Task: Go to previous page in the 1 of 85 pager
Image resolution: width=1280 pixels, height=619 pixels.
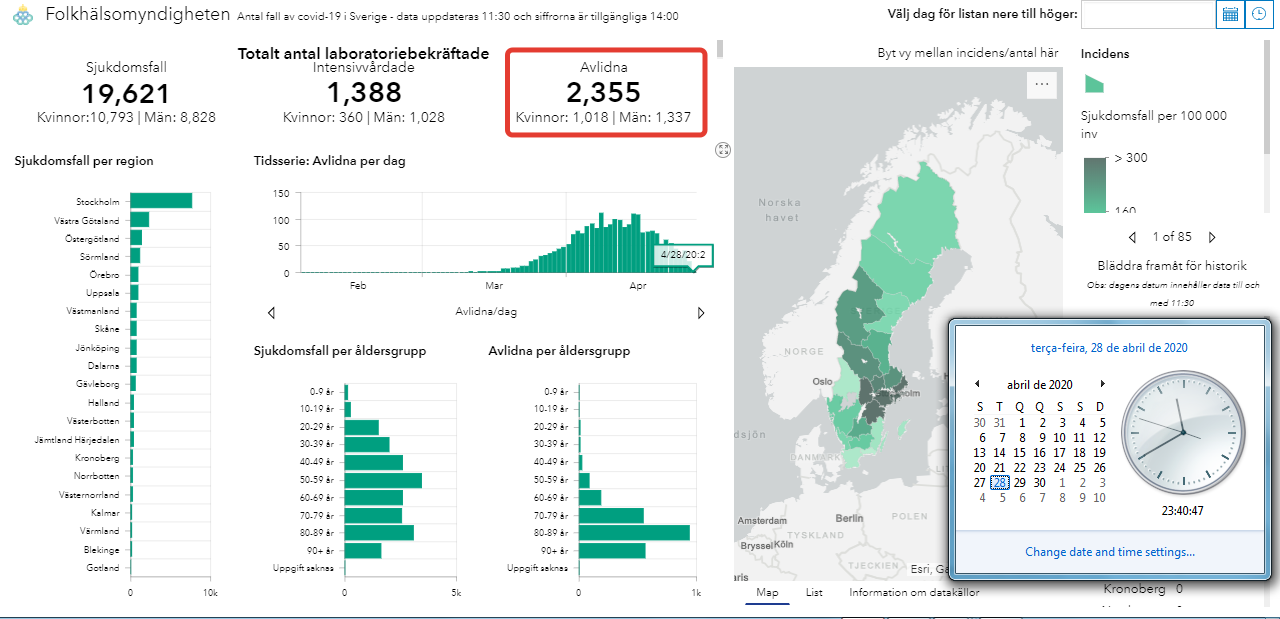Action: pyautogui.click(x=1132, y=238)
